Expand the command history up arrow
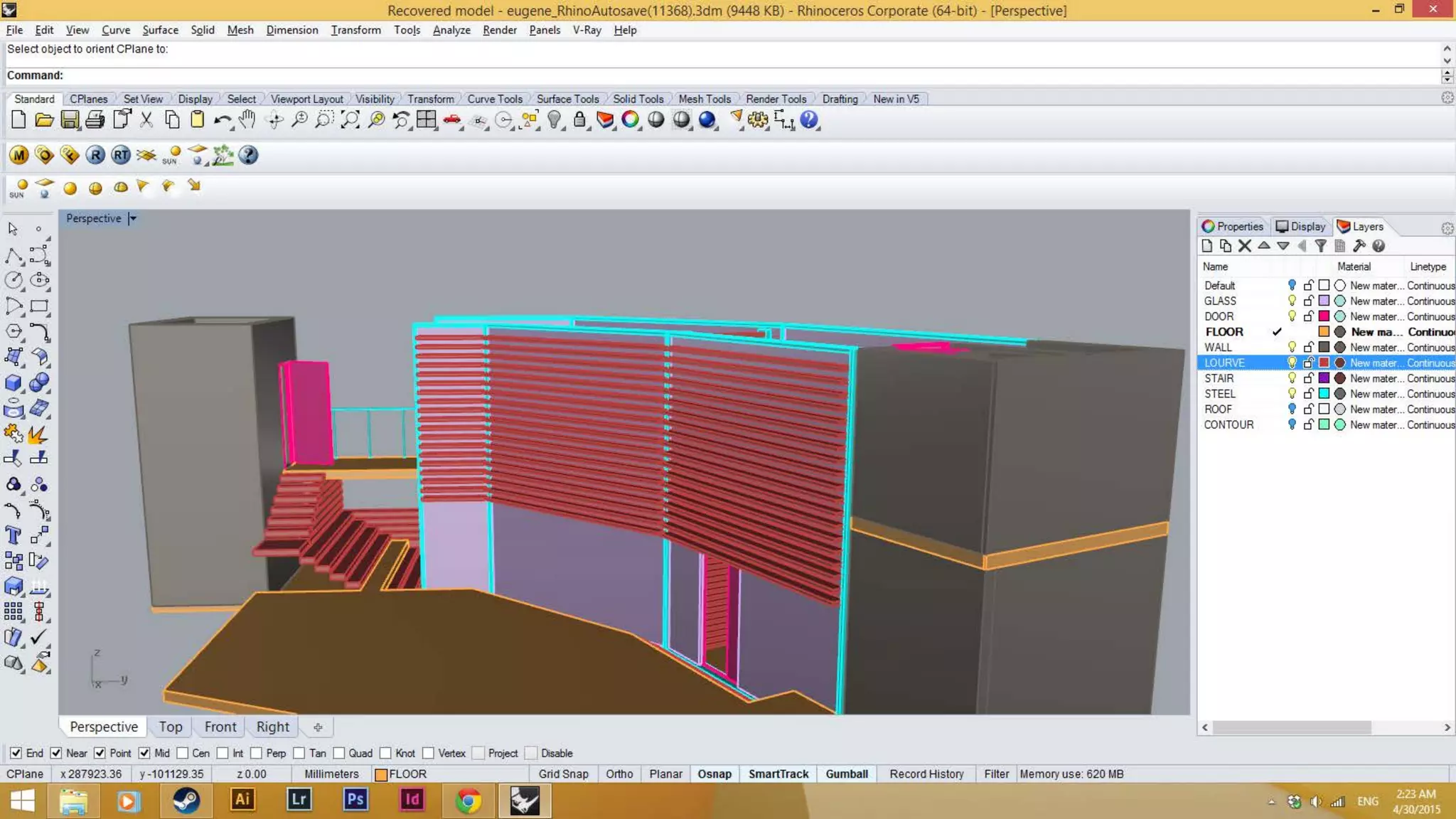The height and width of the screenshot is (819, 1456). click(x=1446, y=48)
